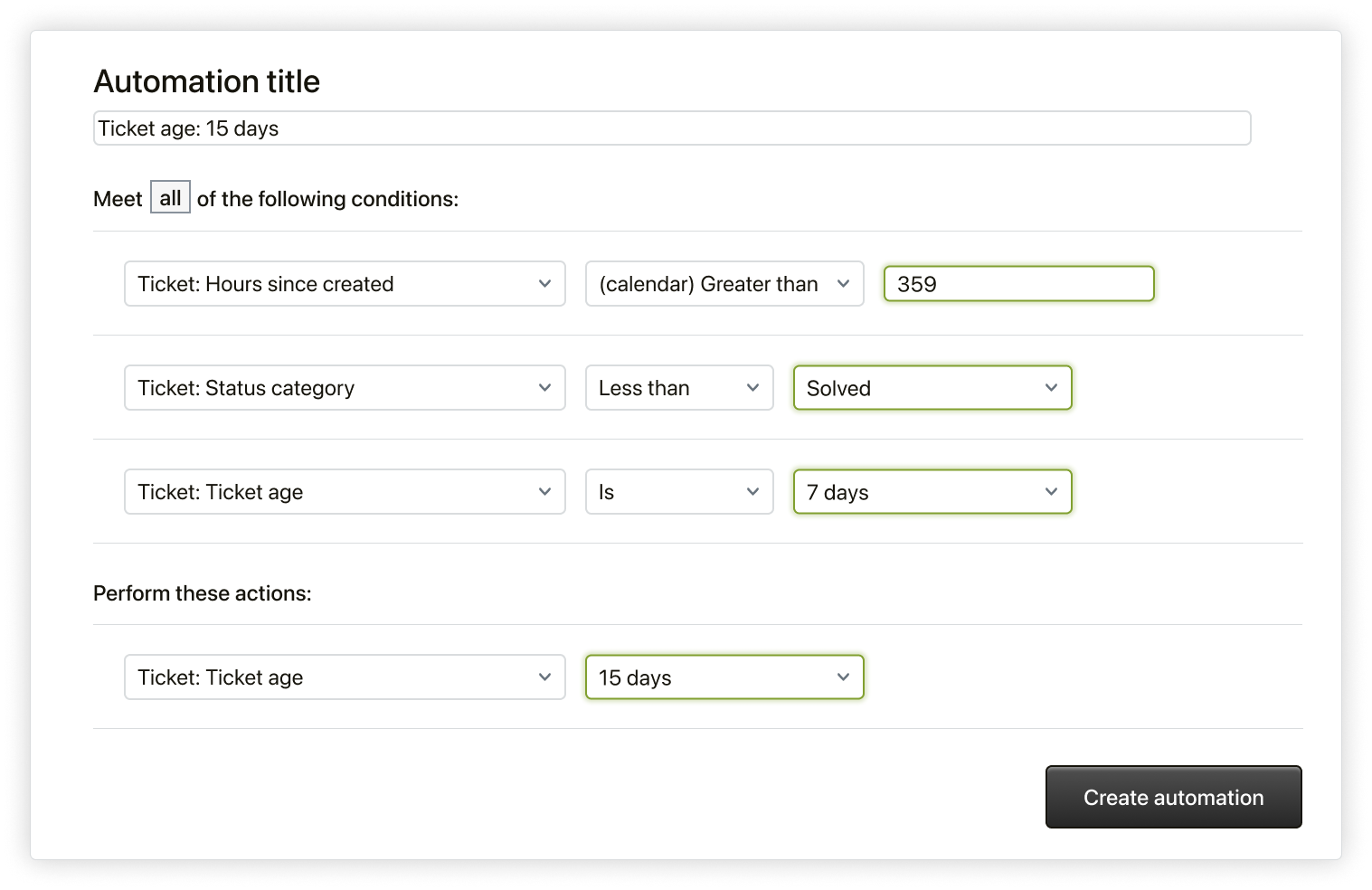Viewport: 1372px width, 890px height.
Task: Click chevron of Ticket: Status category dropdown
Action: click(544, 388)
